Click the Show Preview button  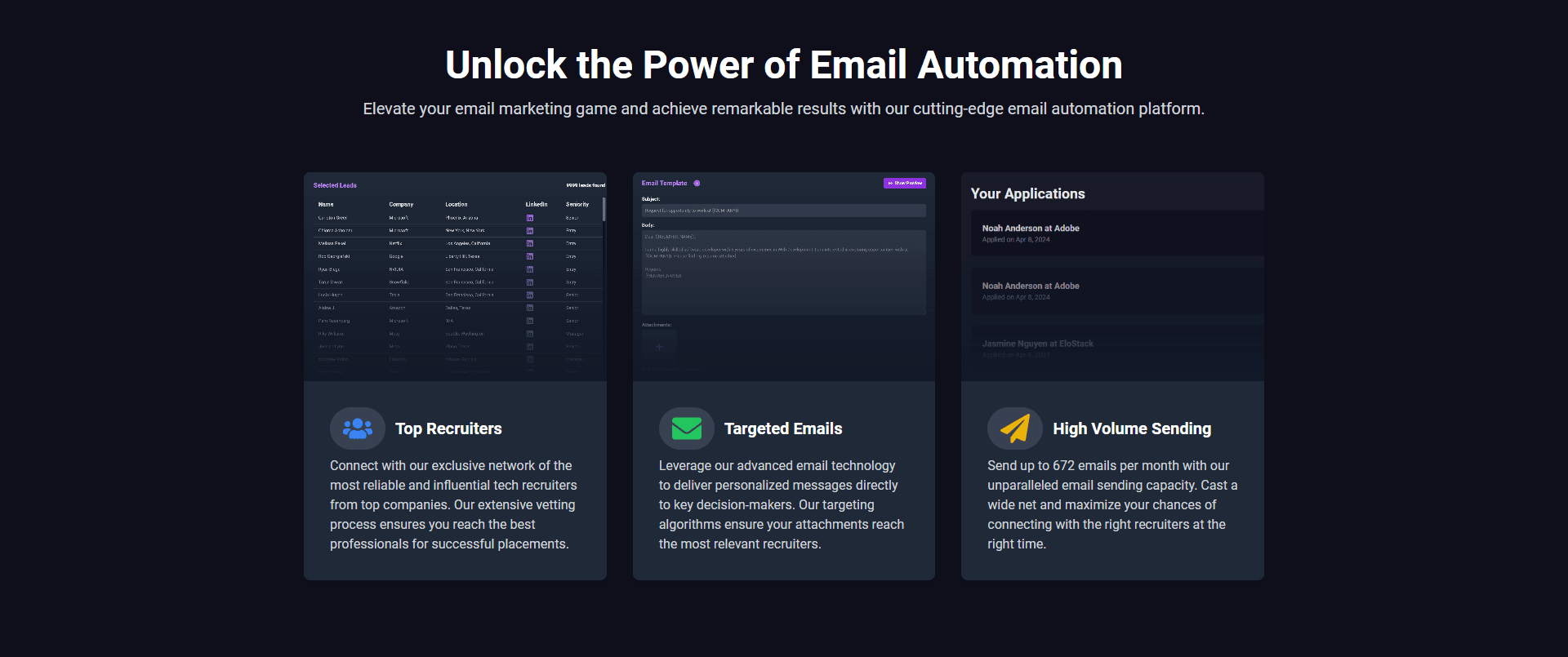(x=905, y=184)
